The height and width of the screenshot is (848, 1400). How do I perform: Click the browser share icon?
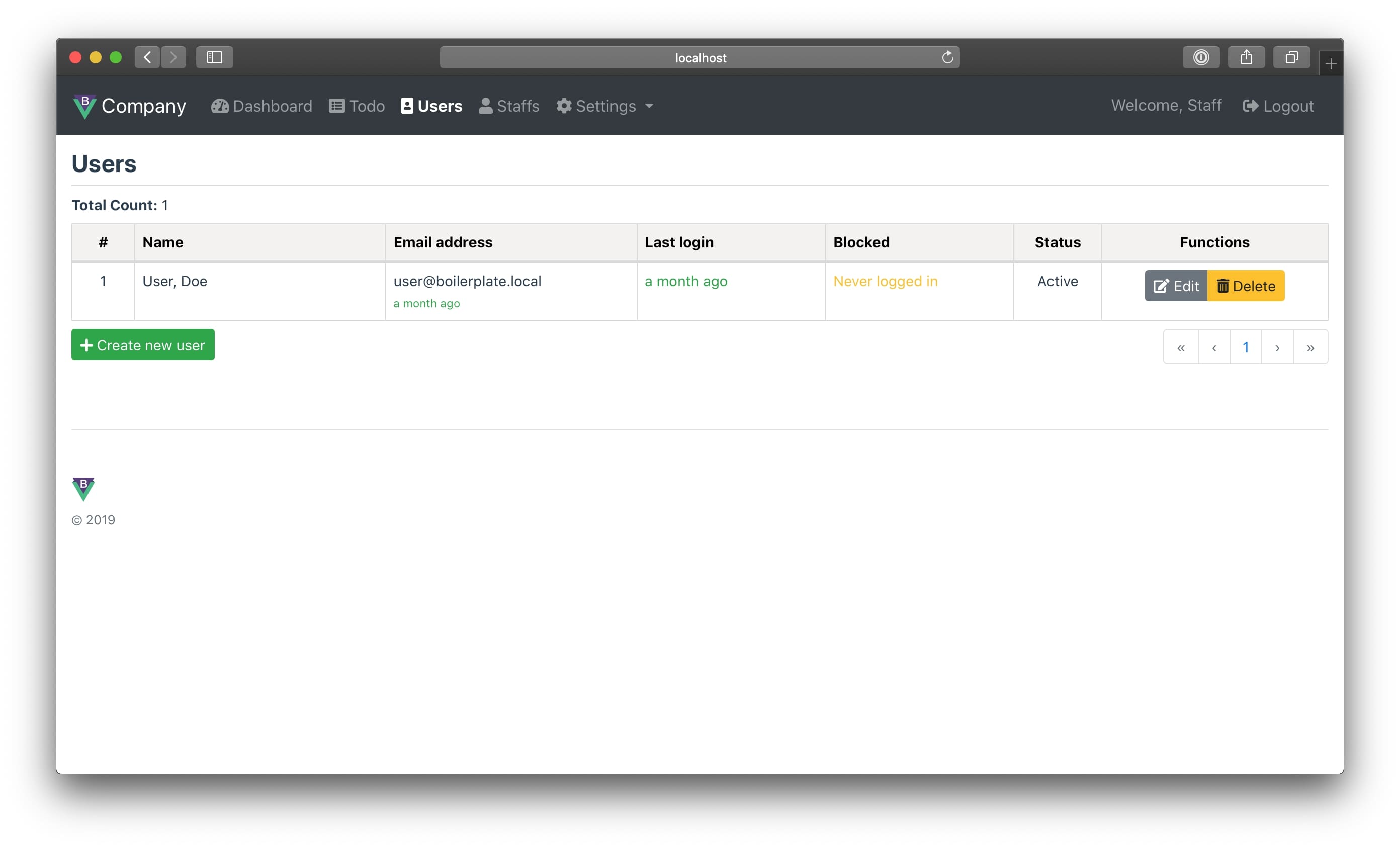(1246, 57)
